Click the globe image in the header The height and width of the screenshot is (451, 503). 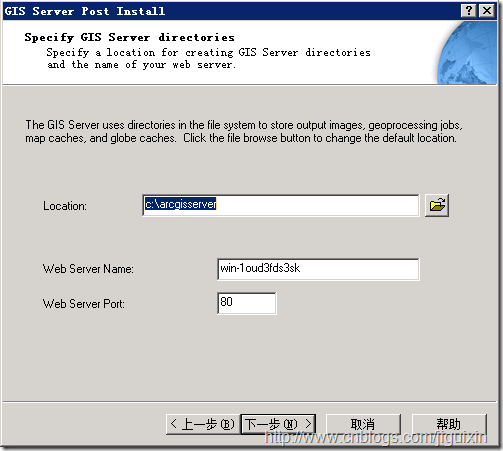pyautogui.click(x=467, y=52)
